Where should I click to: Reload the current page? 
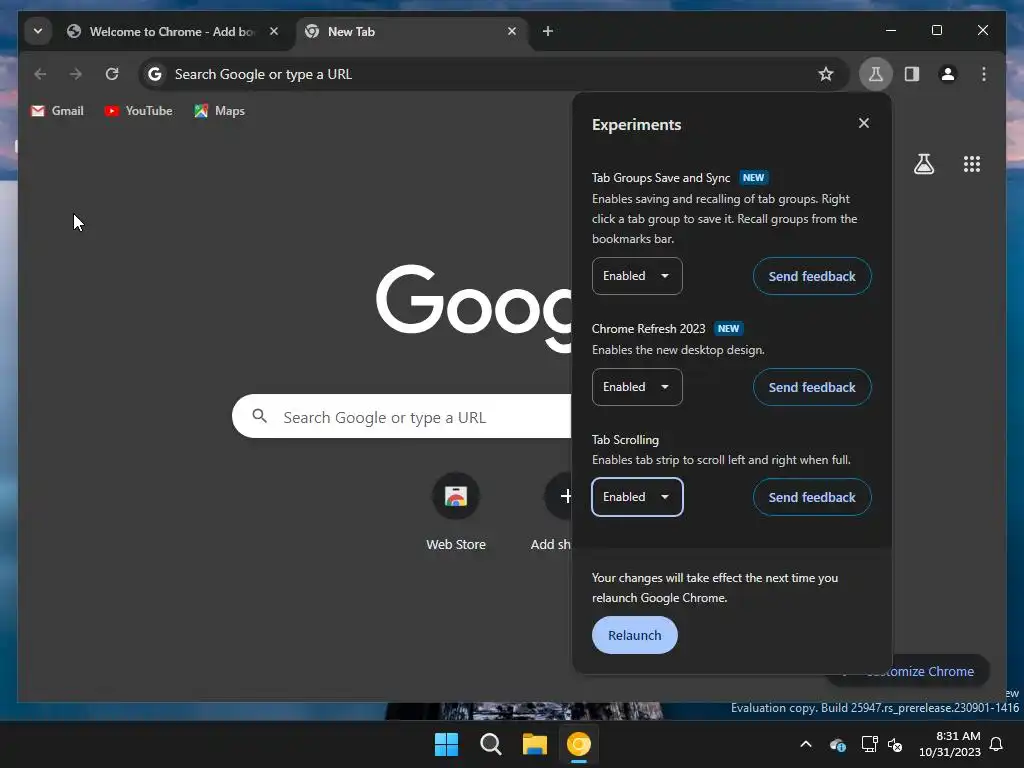click(x=112, y=74)
